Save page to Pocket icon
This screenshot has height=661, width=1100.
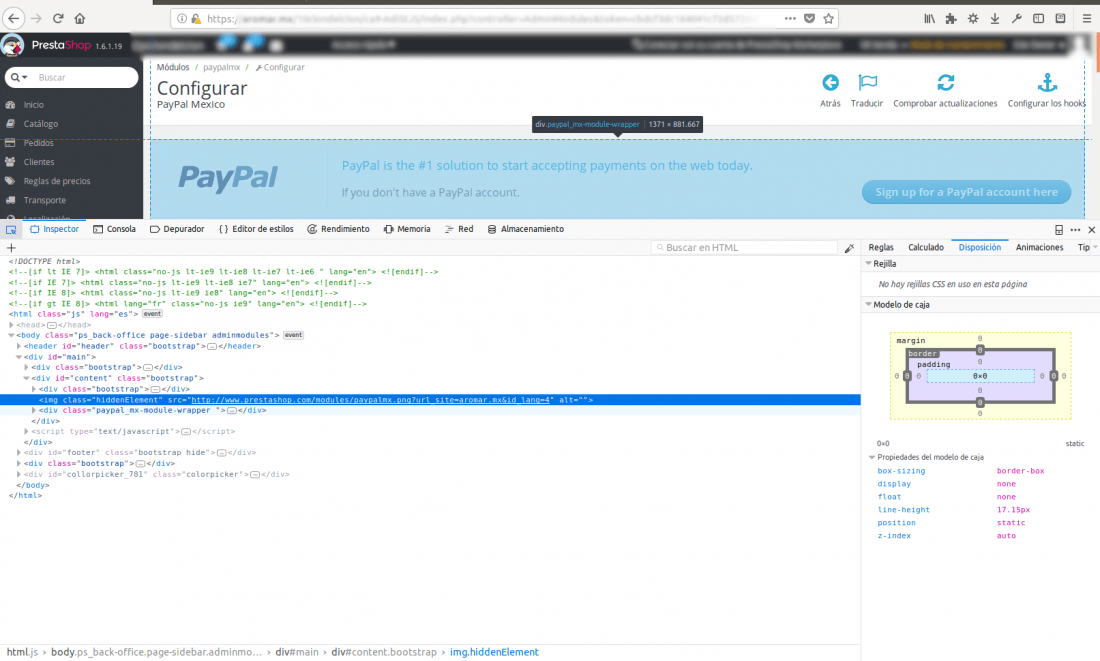tap(810, 19)
